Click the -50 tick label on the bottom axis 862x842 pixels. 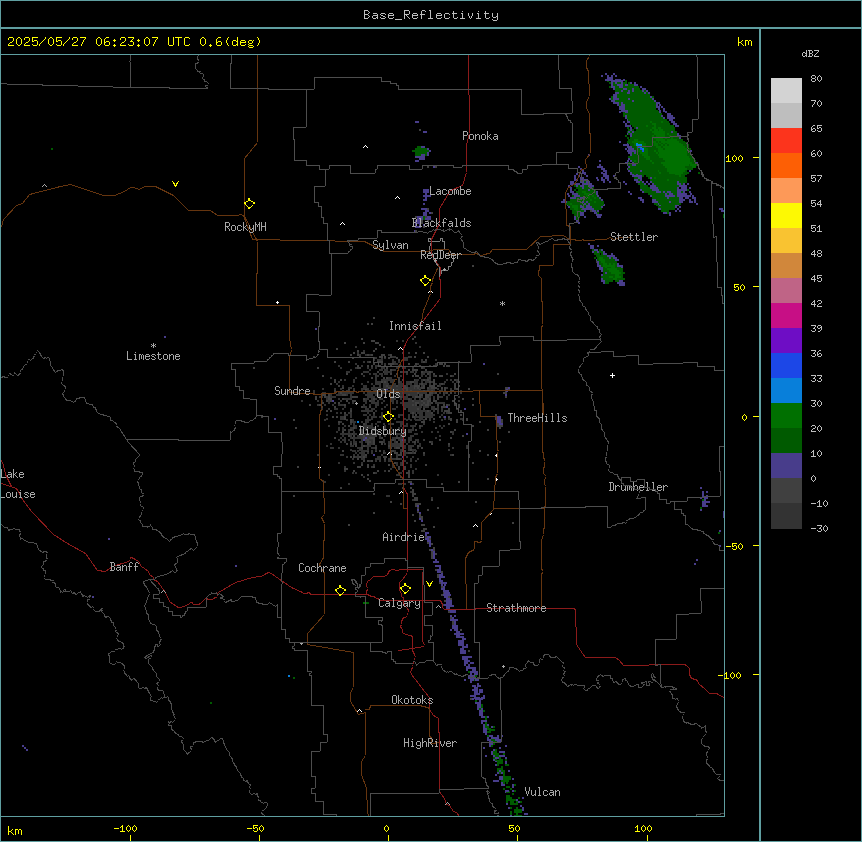coord(255,828)
